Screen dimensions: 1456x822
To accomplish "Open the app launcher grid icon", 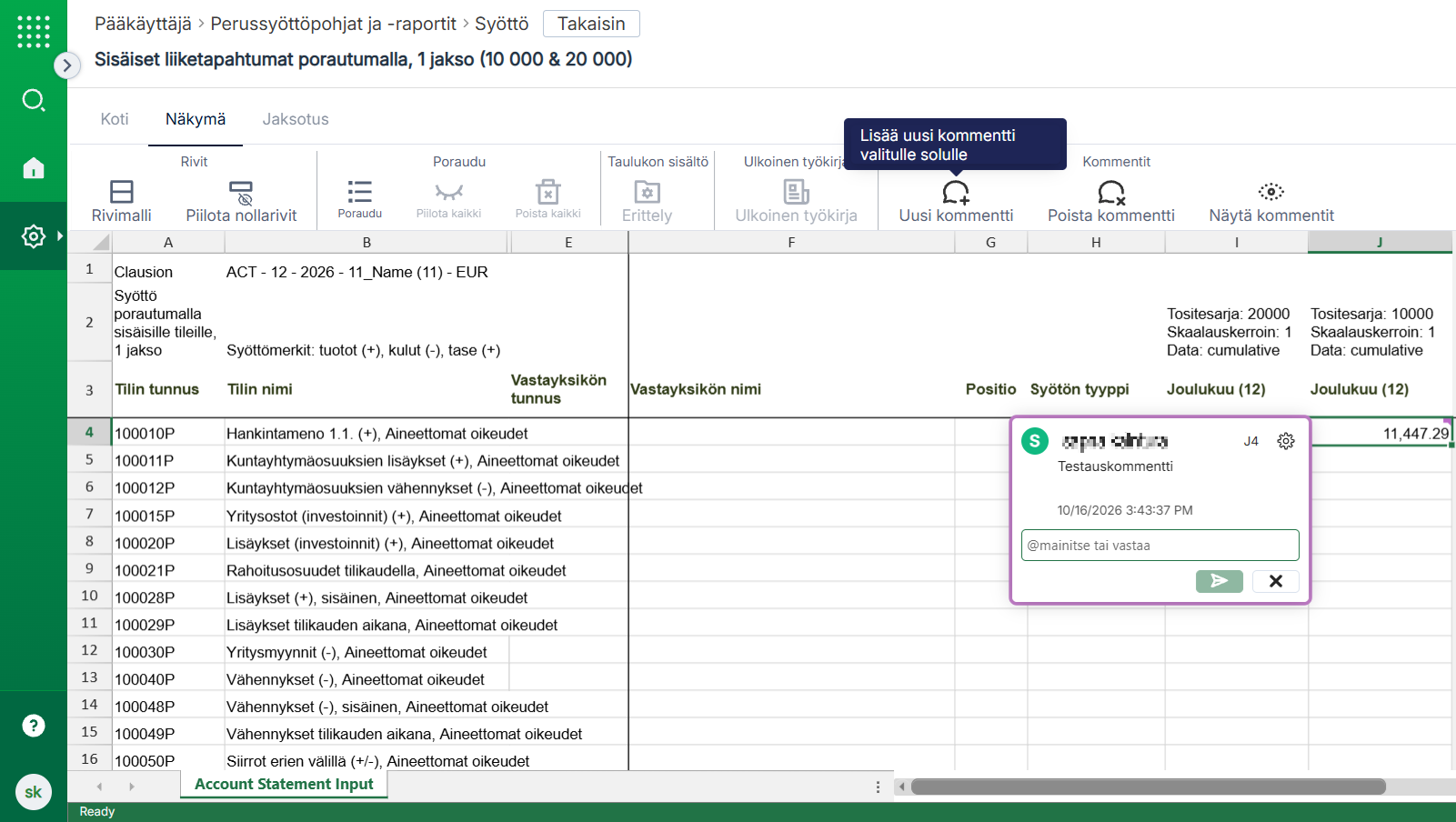I will 34,32.
